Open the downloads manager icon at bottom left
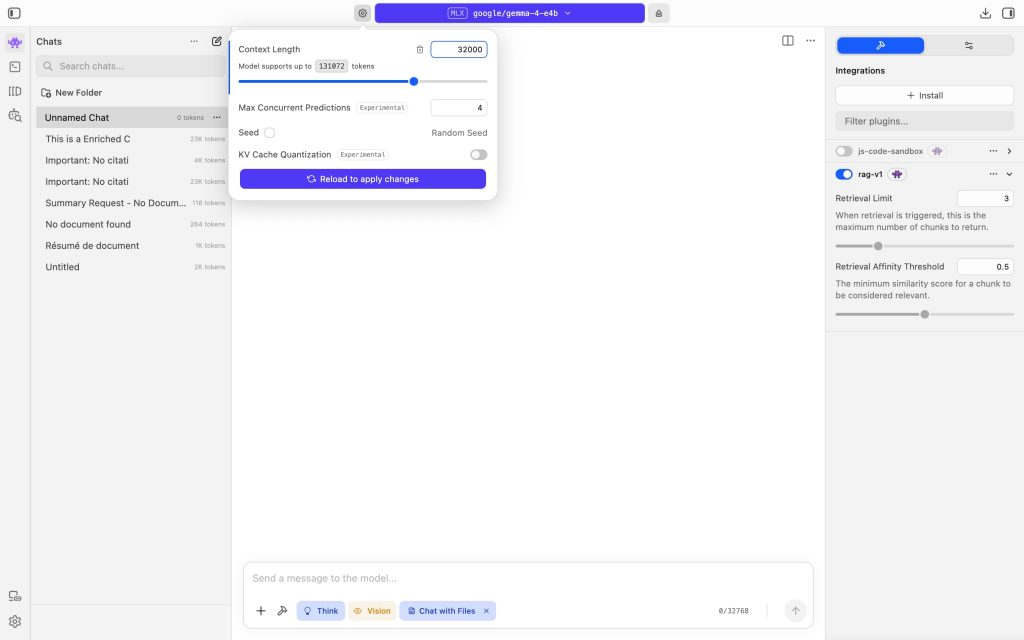Viewport: 1024px width, 640px height. point(14,596)
